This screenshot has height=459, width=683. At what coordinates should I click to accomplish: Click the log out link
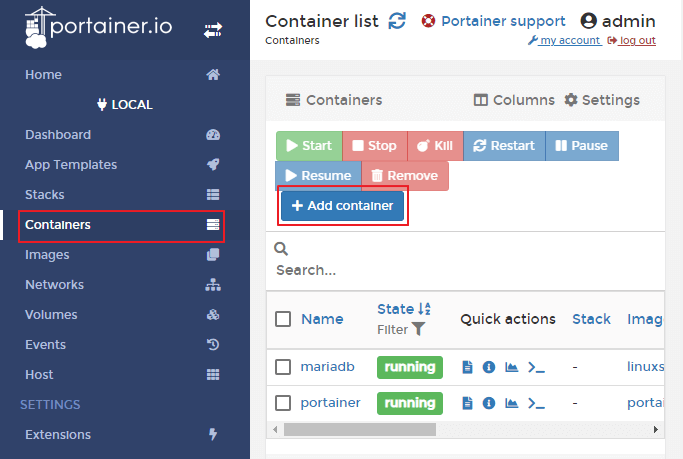[632, 40]
